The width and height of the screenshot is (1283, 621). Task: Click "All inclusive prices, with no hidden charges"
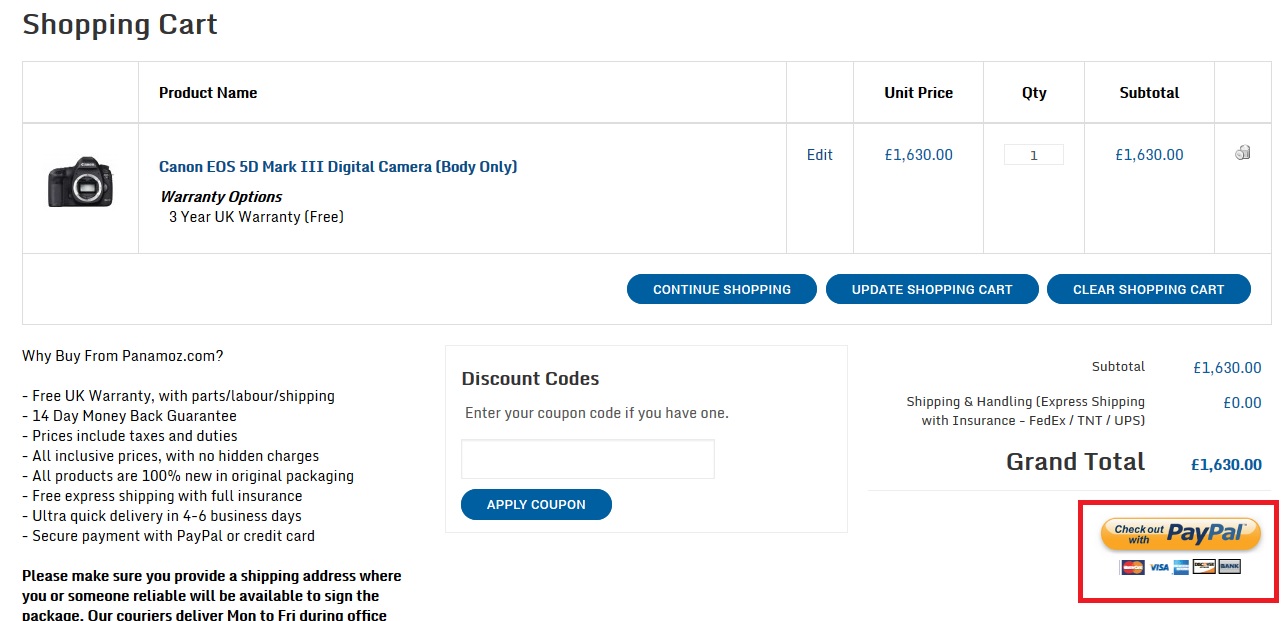click(x=171, y=456)
